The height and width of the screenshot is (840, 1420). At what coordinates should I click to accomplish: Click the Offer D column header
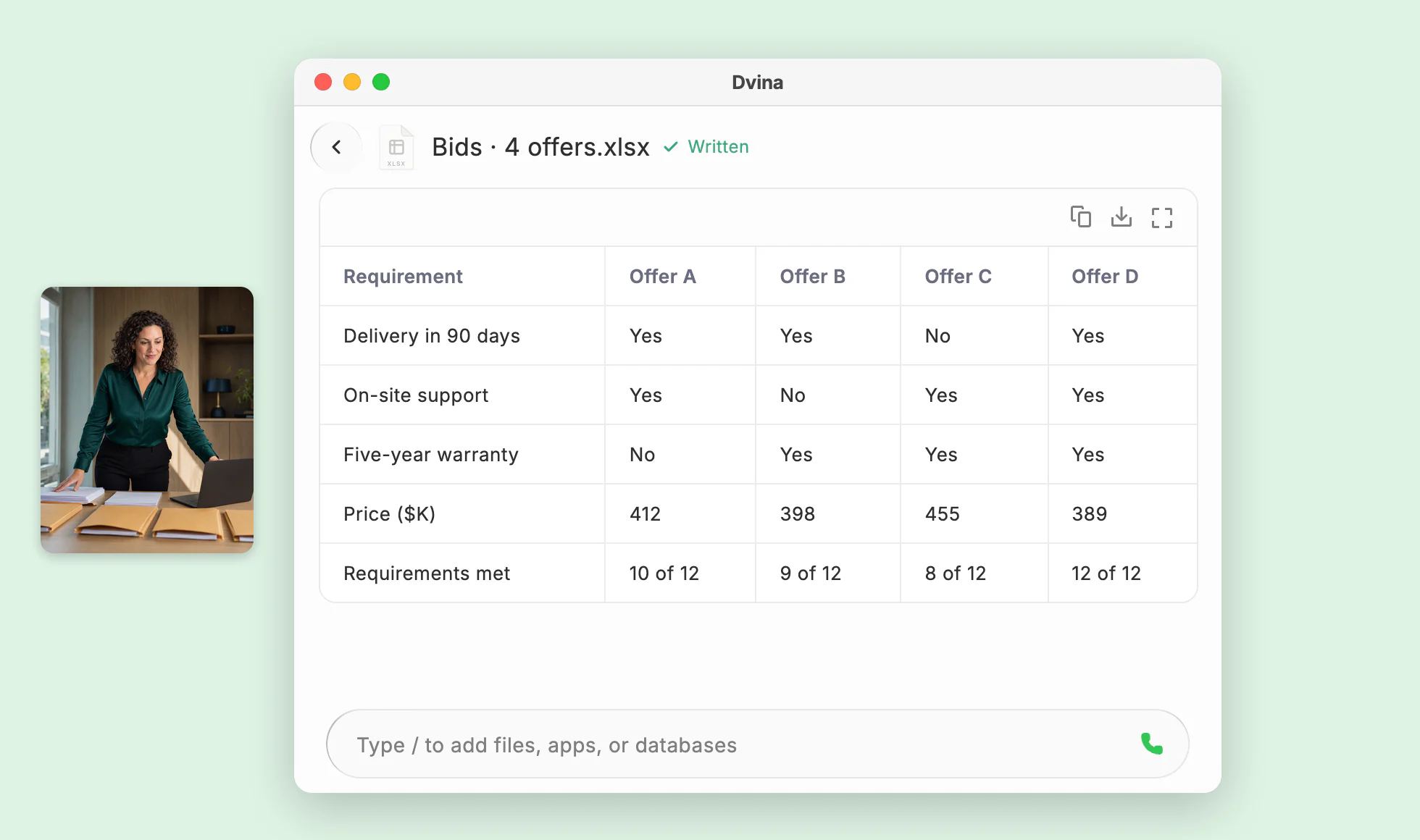(1105, 277)
